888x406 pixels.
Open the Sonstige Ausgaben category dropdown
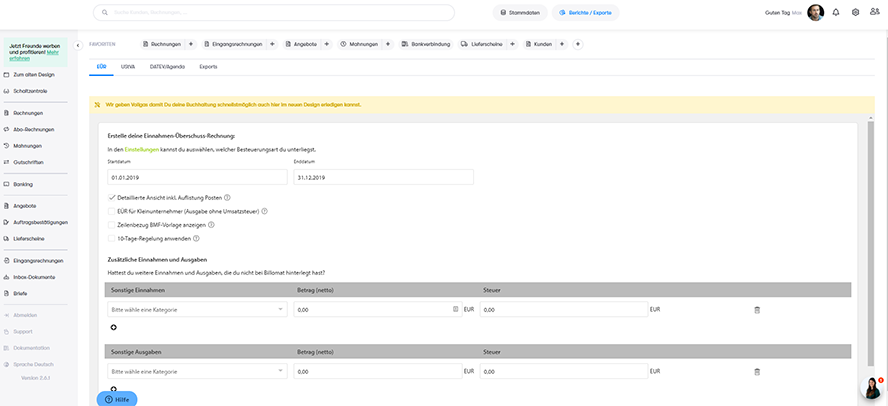(x=197, y=371)
